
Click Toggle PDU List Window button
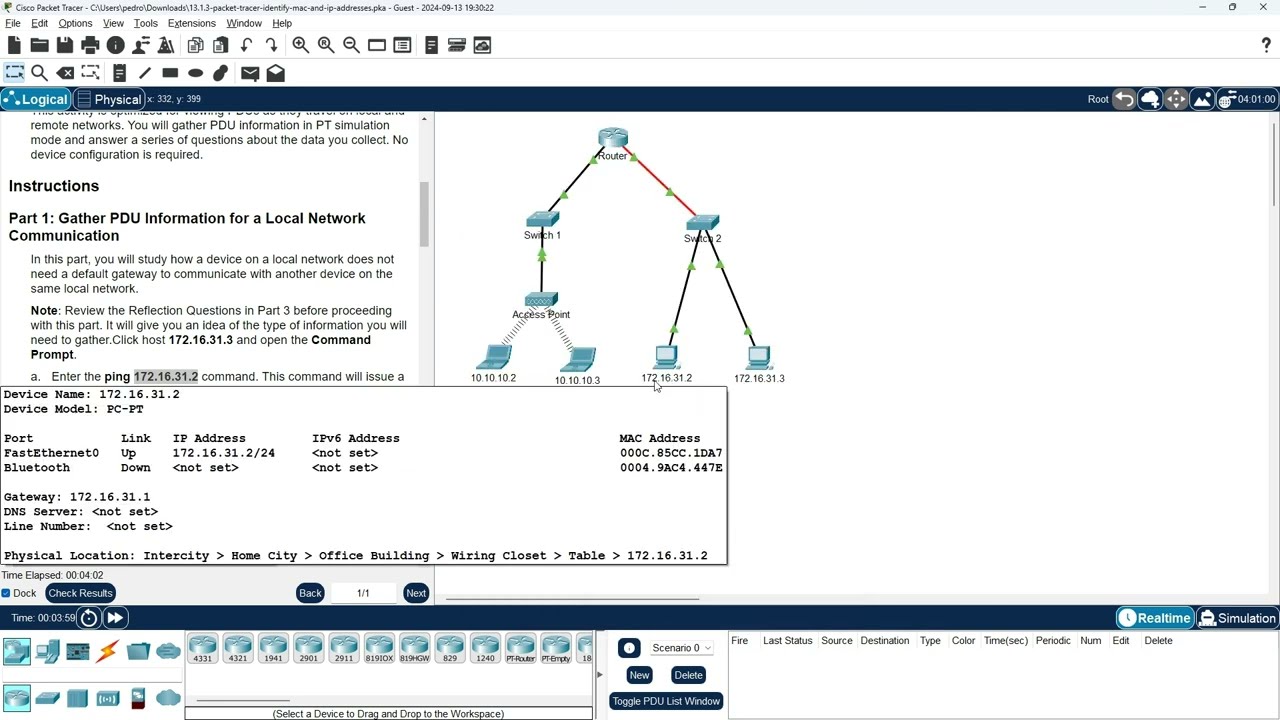(666, 701)
